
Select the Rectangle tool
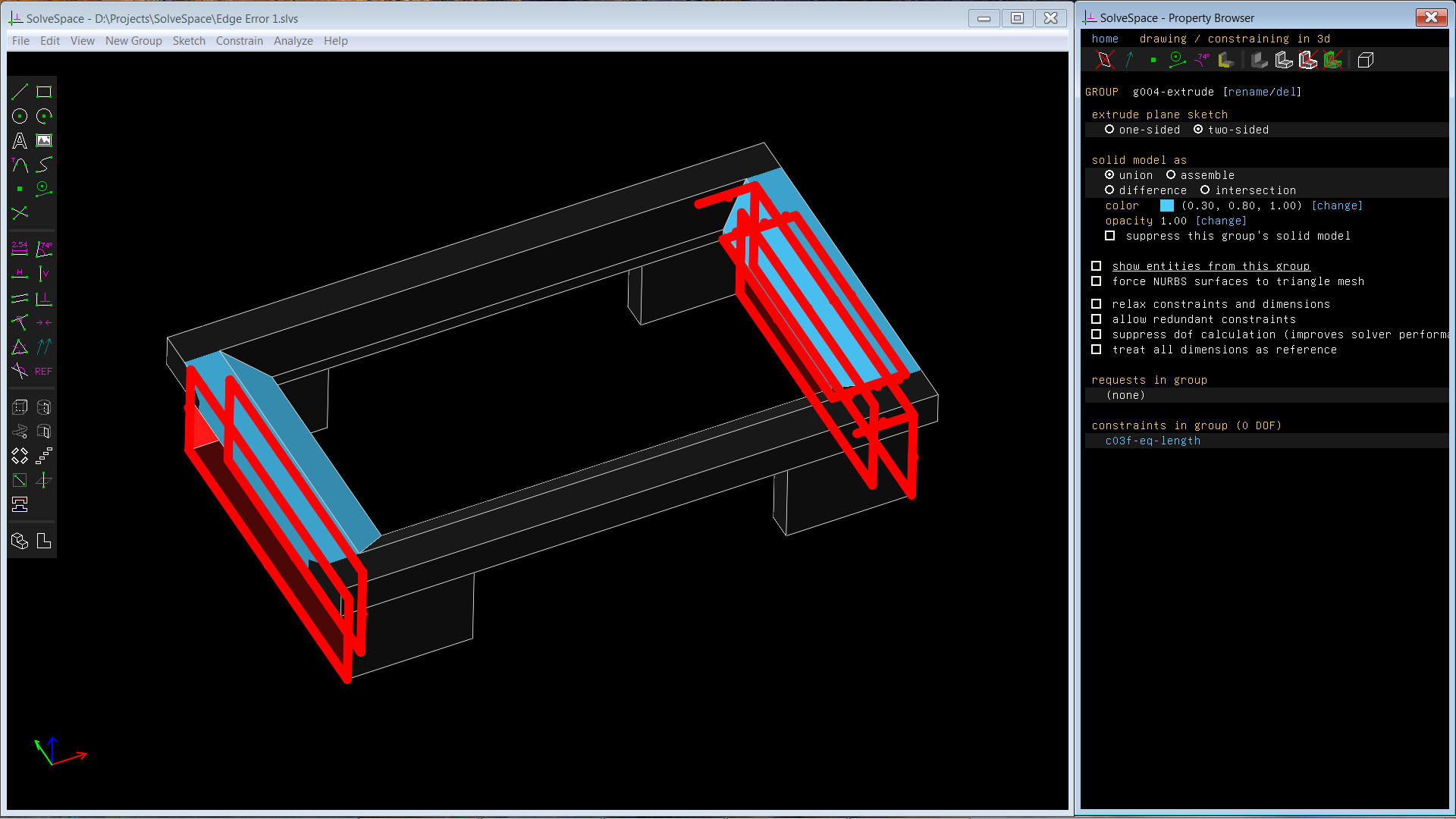pyautogui.click(x=43, y=91)
